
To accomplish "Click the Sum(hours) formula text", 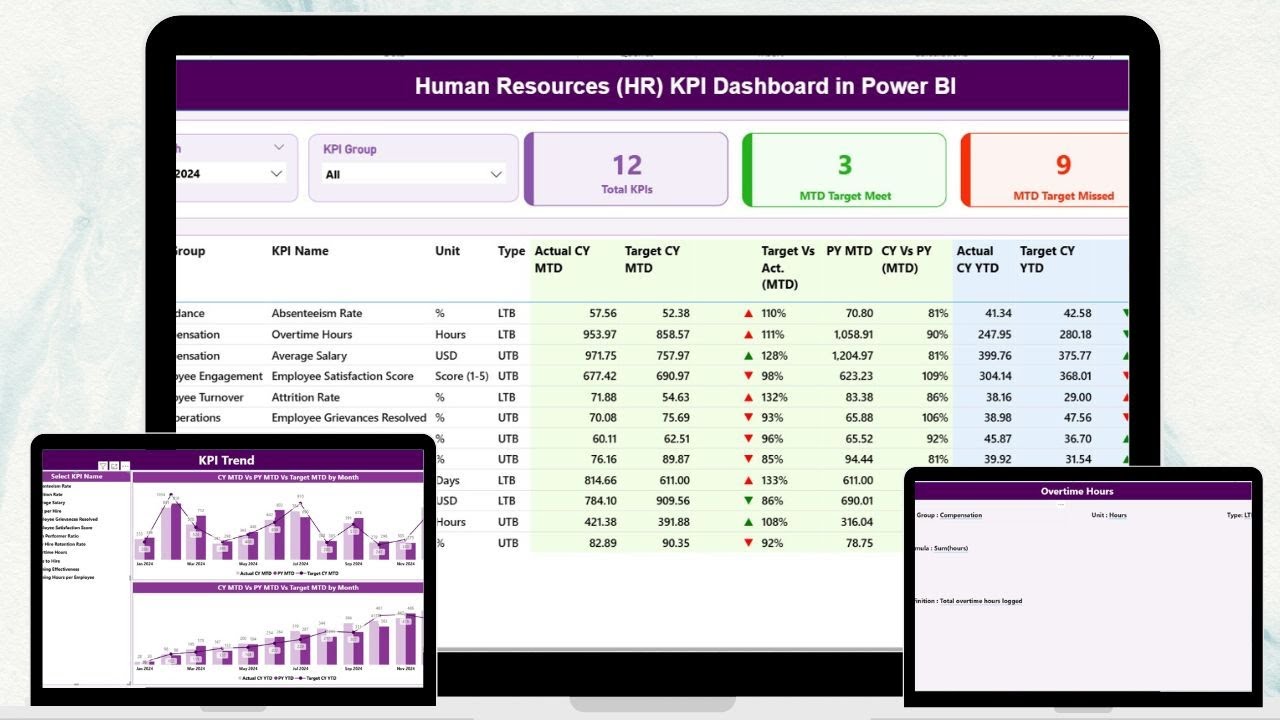I will 953,548.
